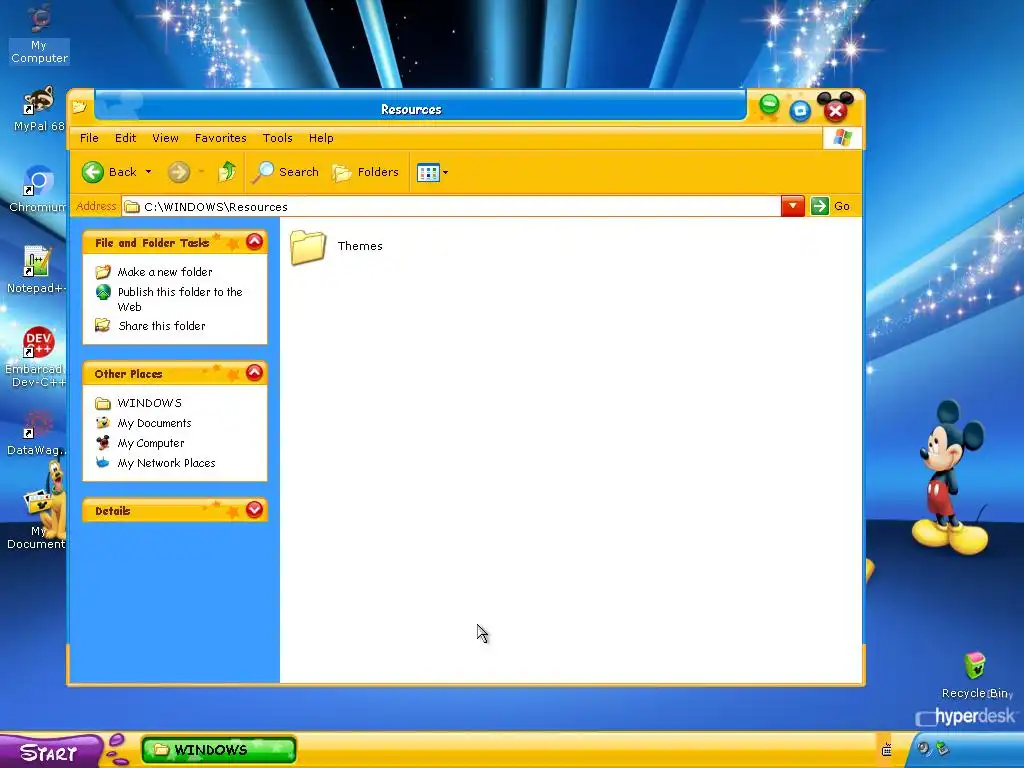This screenshot has width=1024, height=768.
Task: Open the Start menu
Action: coord(50,752)
